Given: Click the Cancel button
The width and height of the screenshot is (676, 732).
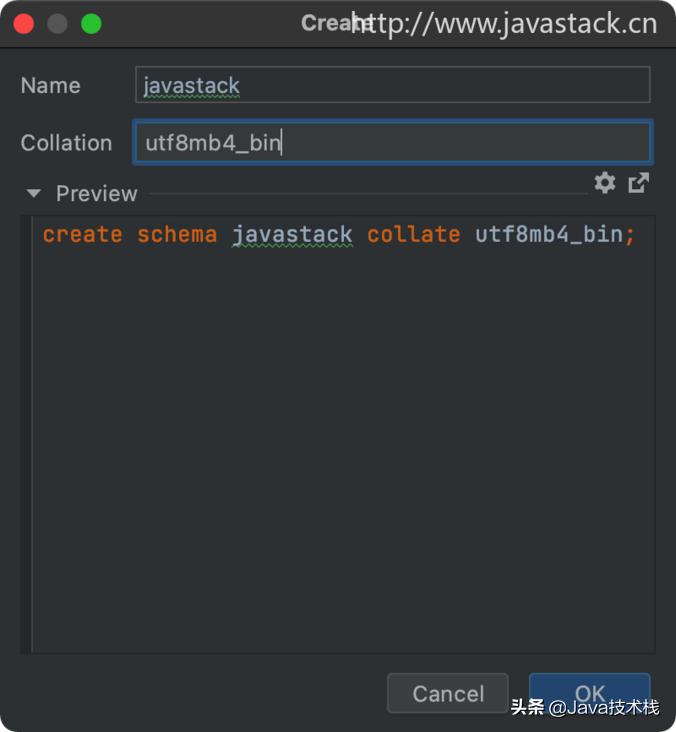Looking at the screenshot, I should click(448, 693).
